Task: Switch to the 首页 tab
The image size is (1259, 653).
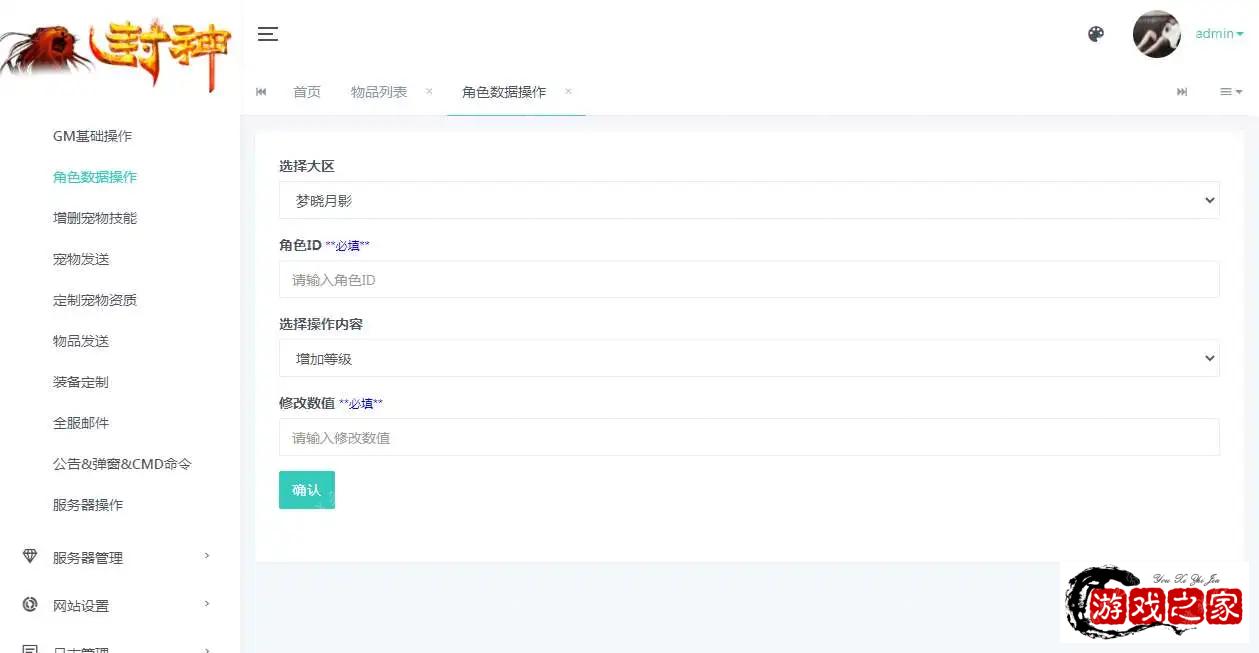Action: point(307,92)
